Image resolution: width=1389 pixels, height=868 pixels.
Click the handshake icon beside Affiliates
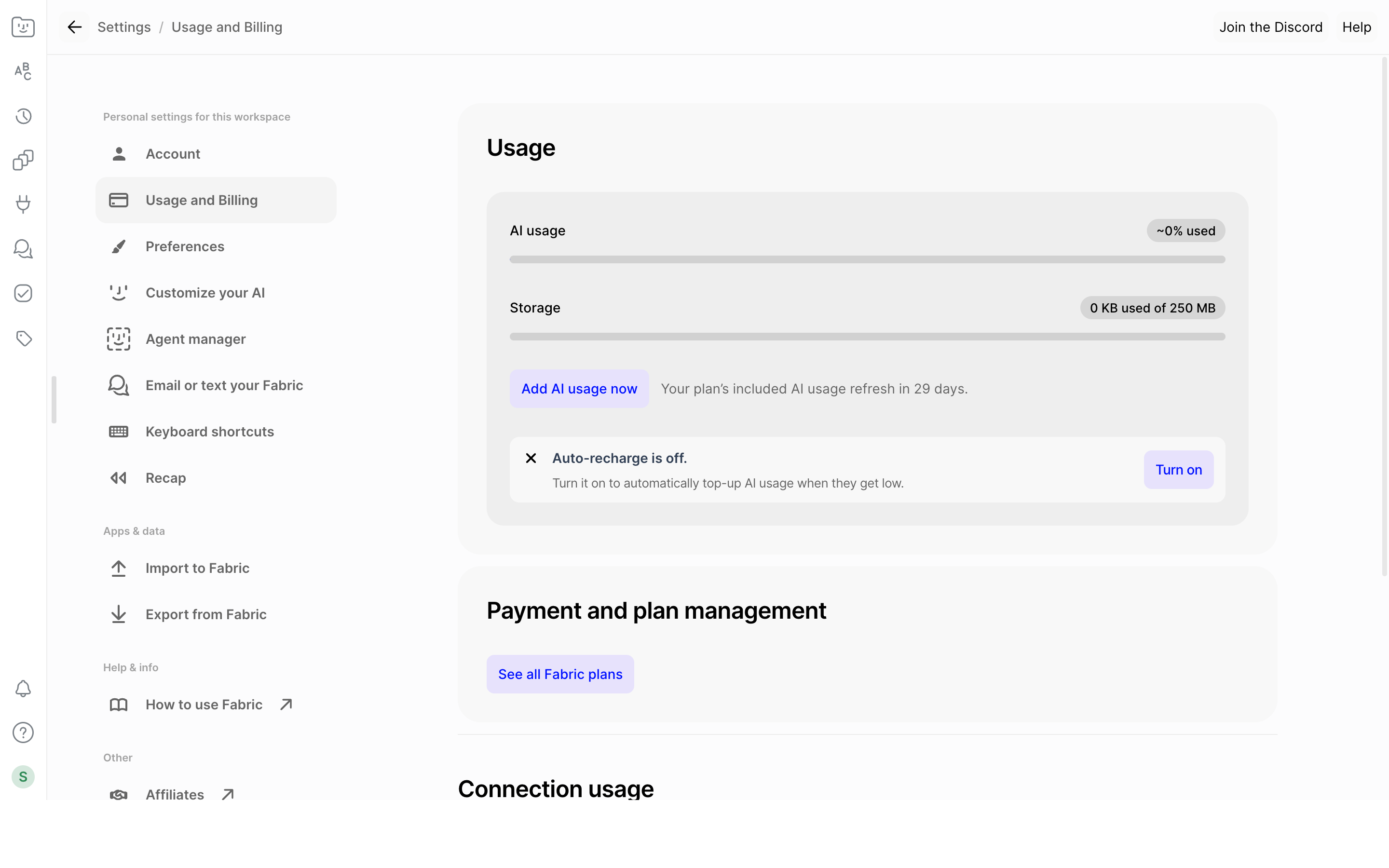click(x=119, y=795)
